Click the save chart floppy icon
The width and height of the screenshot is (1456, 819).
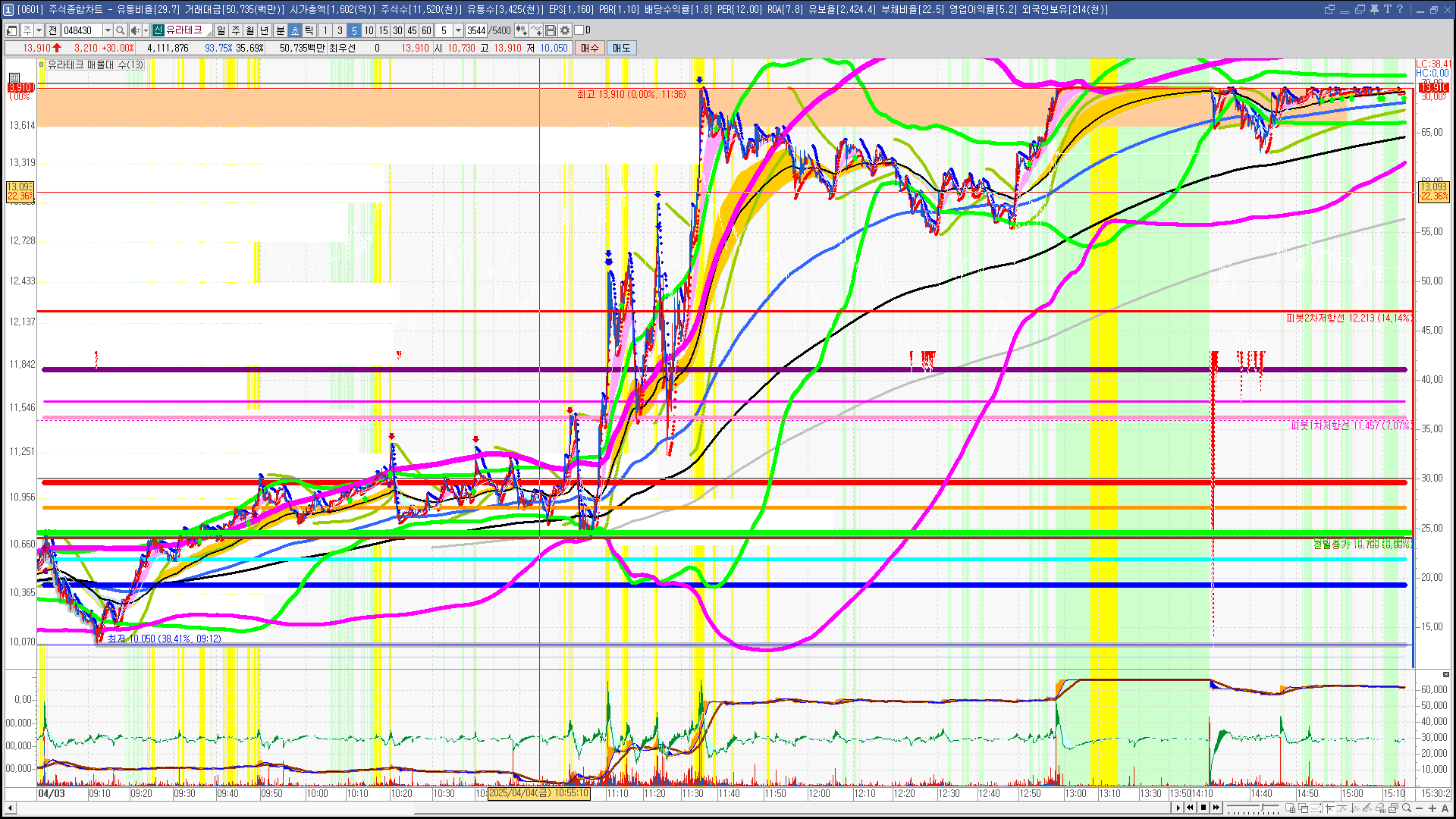[x=551, y=30]
